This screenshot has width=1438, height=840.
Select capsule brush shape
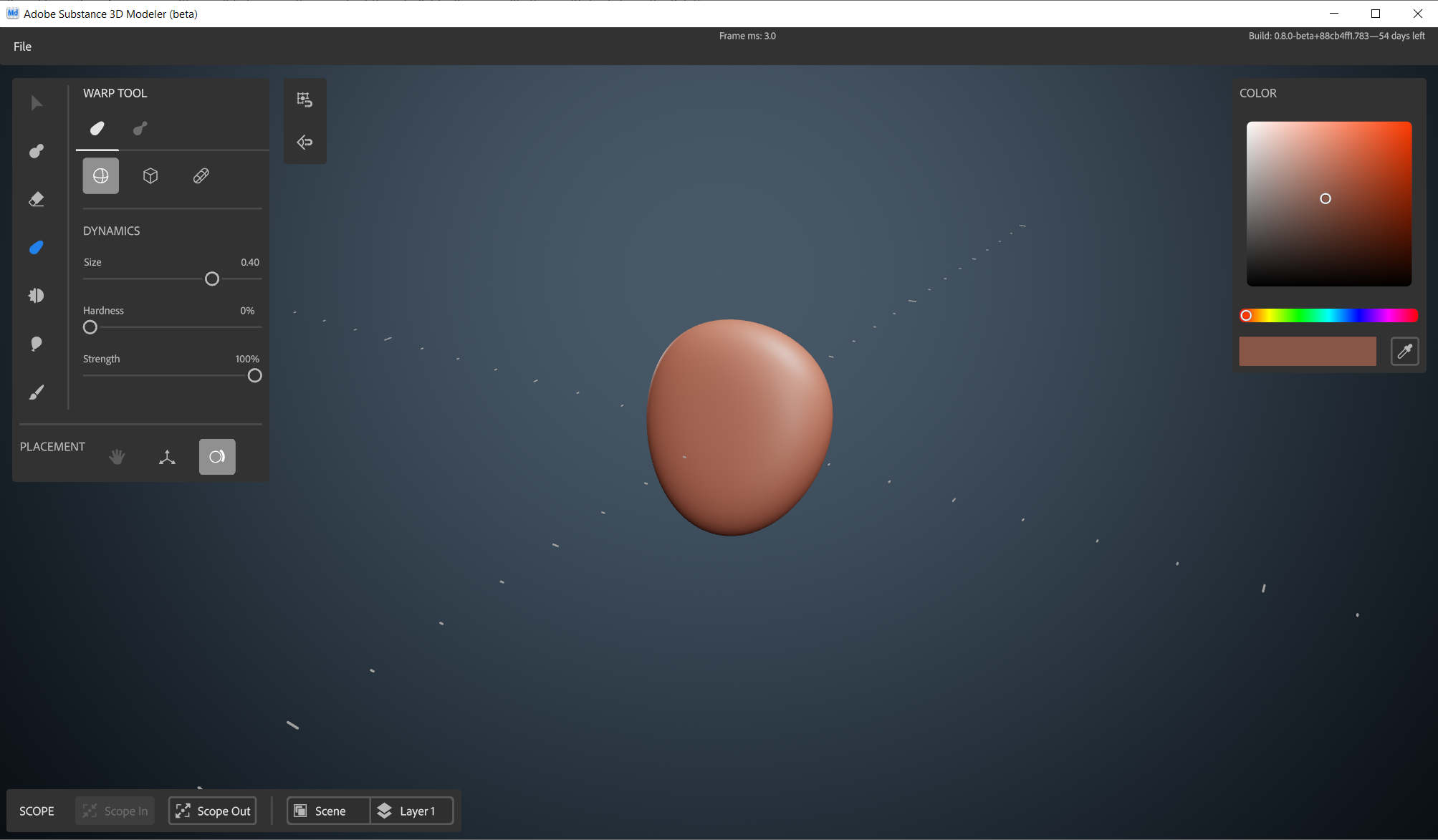[201, 176]
